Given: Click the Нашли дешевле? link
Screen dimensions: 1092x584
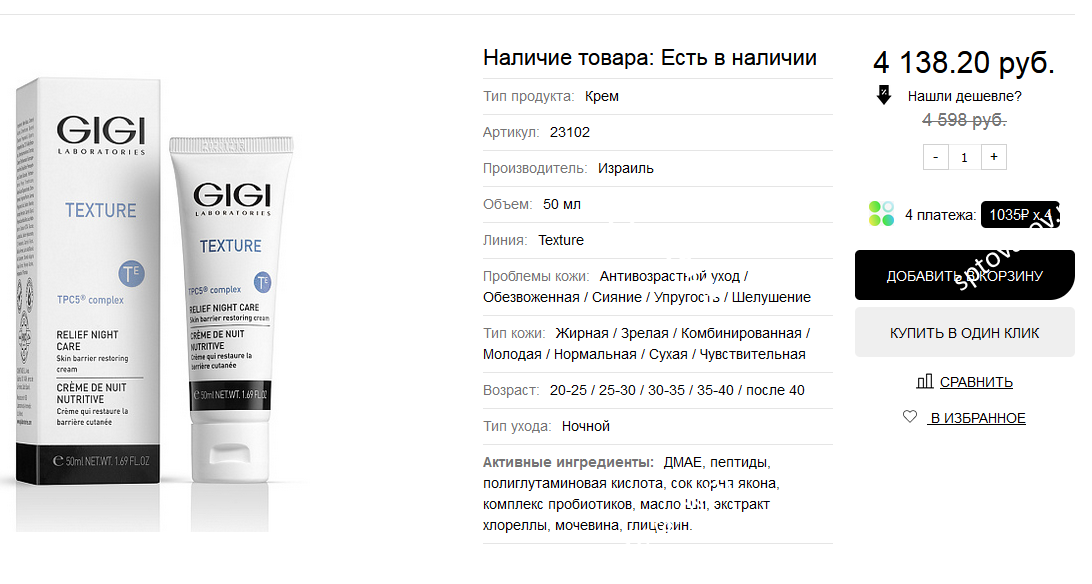Looking at the screenshot, I should (964, 96).
